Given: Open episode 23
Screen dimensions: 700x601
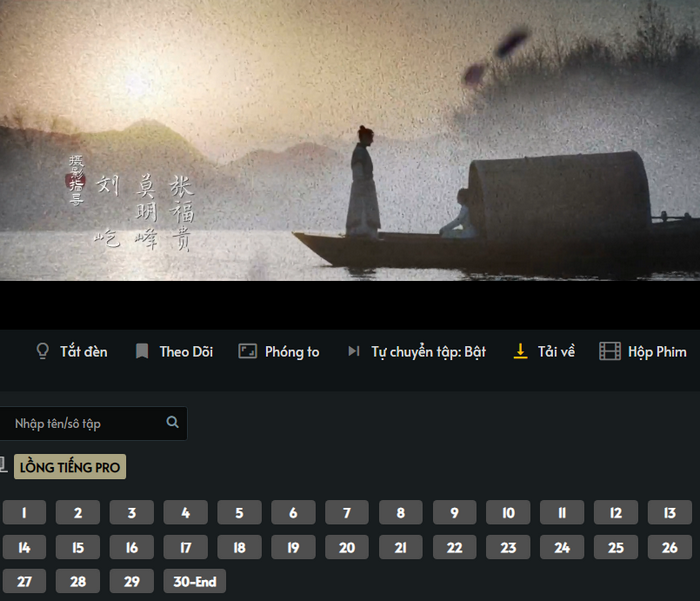Looking at the screenshot, I should point(508,547).
